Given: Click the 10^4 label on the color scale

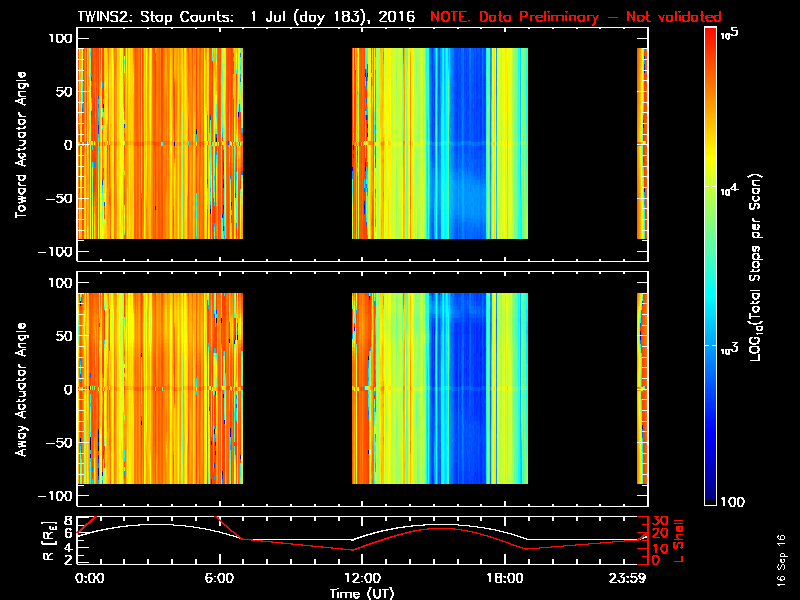Looking at the screenshot, I should click(x=730, y=190).
